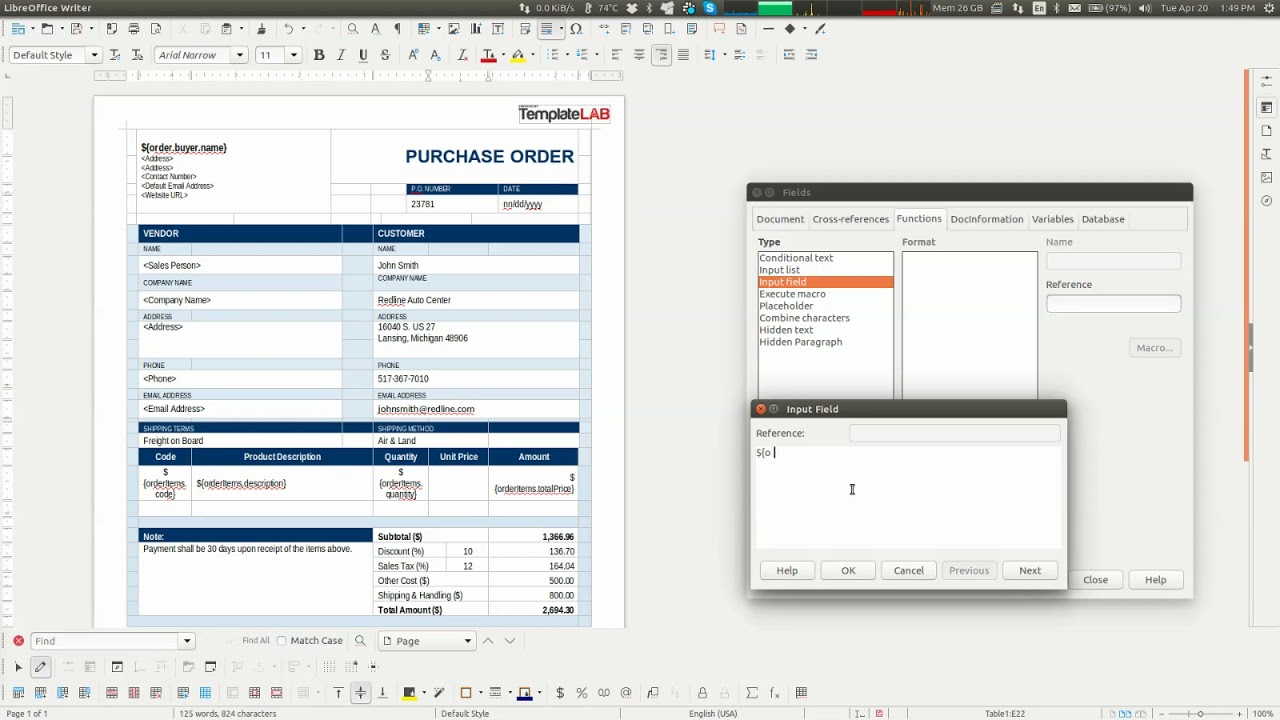Image resolution: width=1280 pixels, height=720 pixels.
Task: Select the Functions tab in Fields
Action: (x=919, y=219)
